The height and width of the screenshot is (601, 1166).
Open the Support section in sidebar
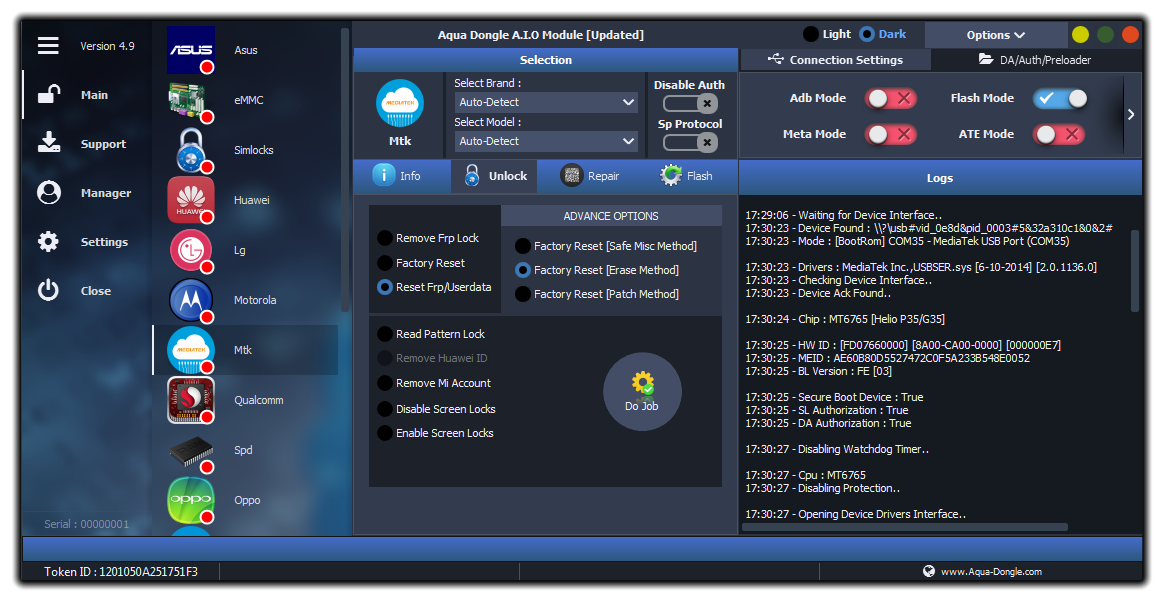point(103,144)
